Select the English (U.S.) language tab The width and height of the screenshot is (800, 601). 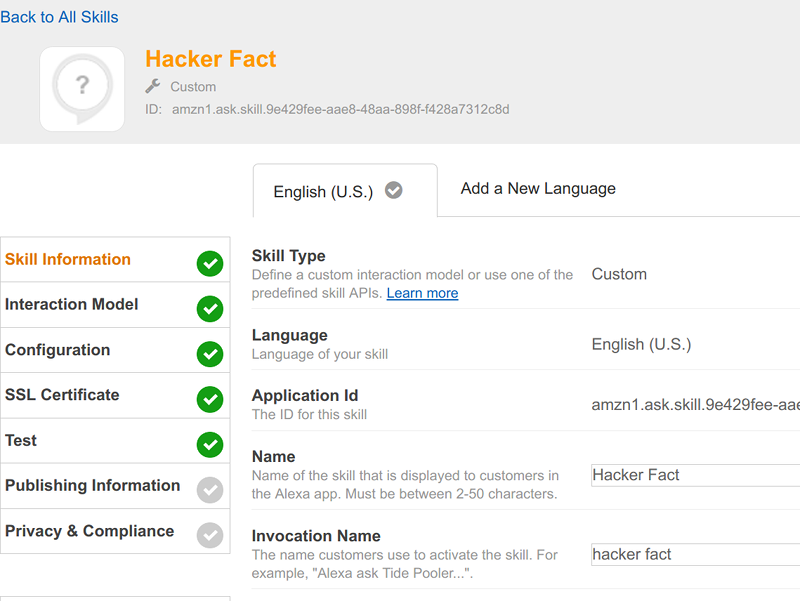tap(323, 192)
